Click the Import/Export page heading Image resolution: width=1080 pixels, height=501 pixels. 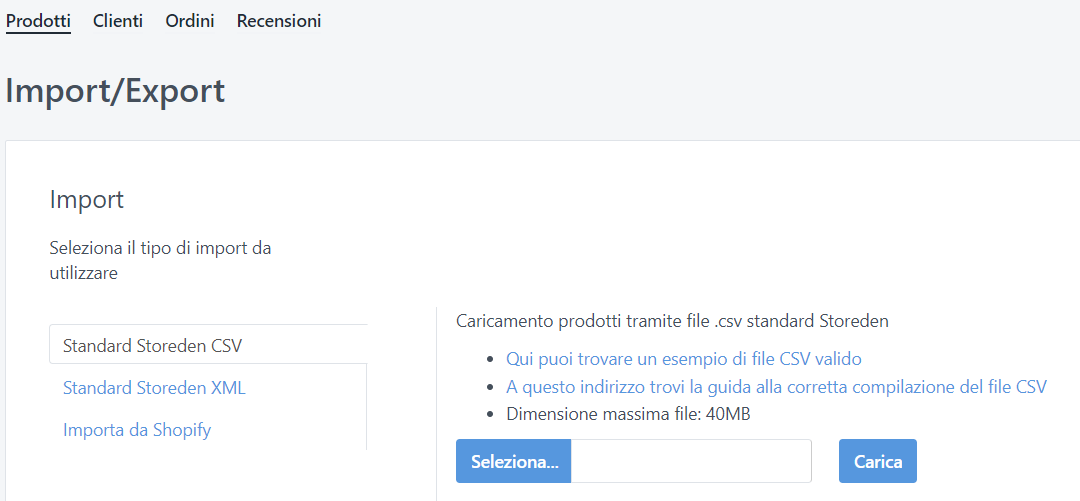[115, 91]
